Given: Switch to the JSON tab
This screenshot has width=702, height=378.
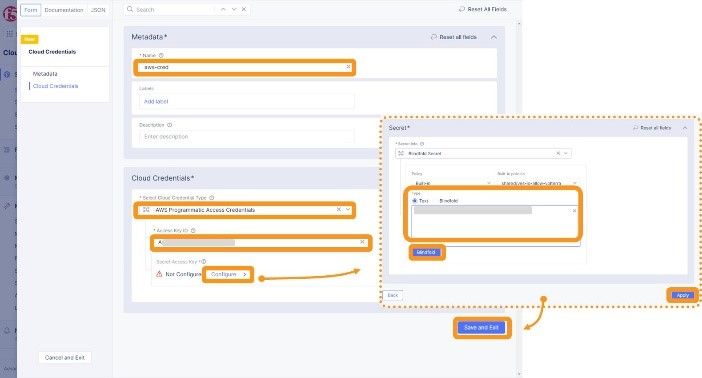Looking at the screenshot, I should pyautogui.click(x=98, y=10).
